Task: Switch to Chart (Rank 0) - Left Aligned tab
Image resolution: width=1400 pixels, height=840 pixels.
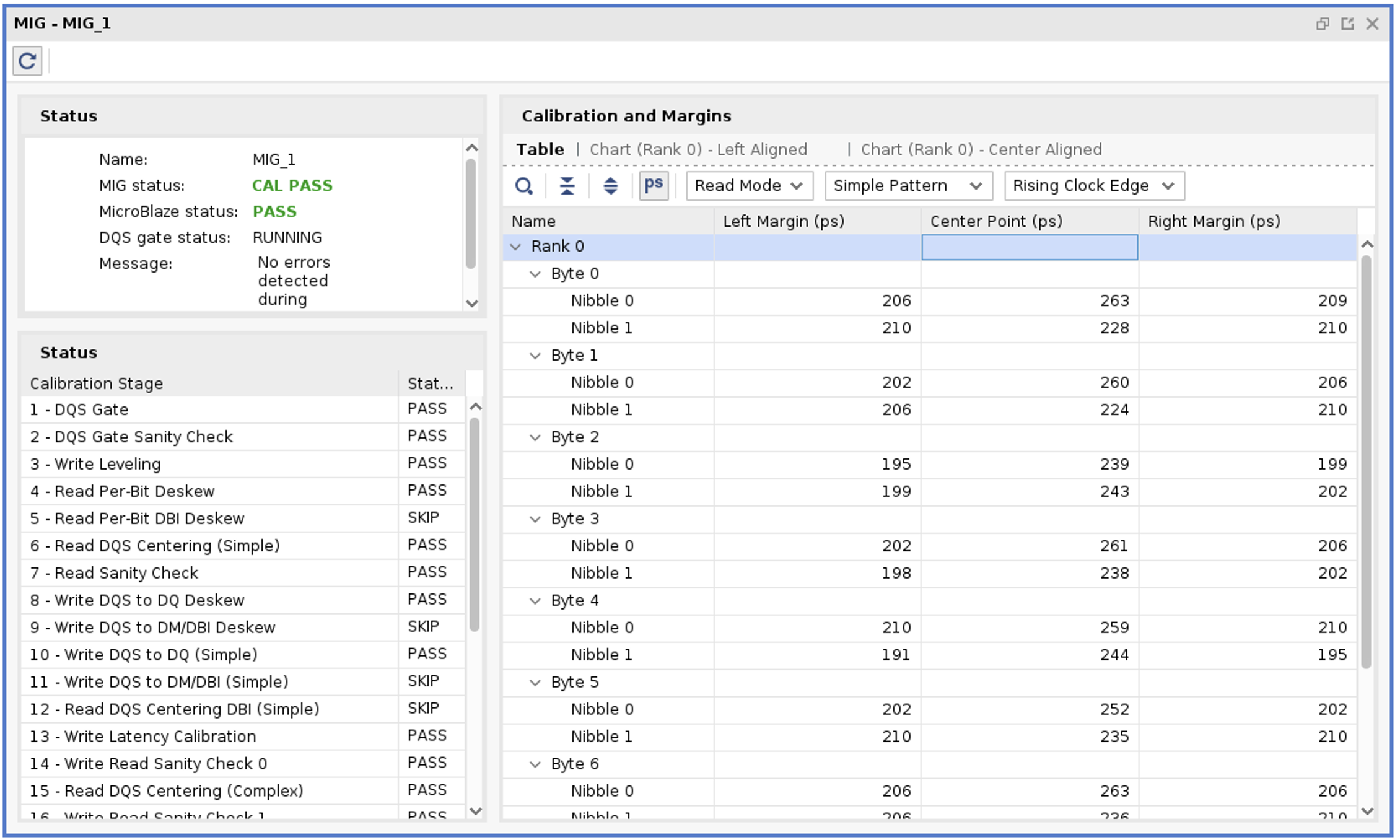Action: pos(698,149)
